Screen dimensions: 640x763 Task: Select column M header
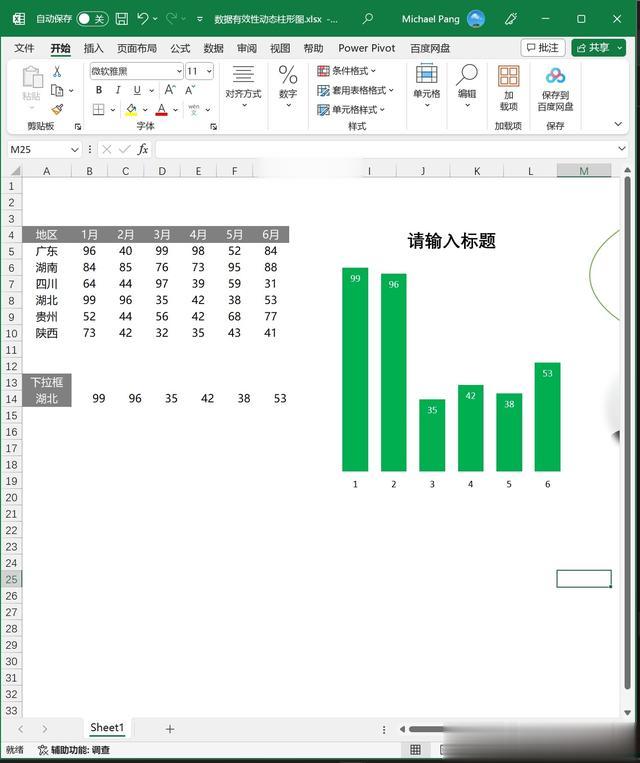point(584,171)
